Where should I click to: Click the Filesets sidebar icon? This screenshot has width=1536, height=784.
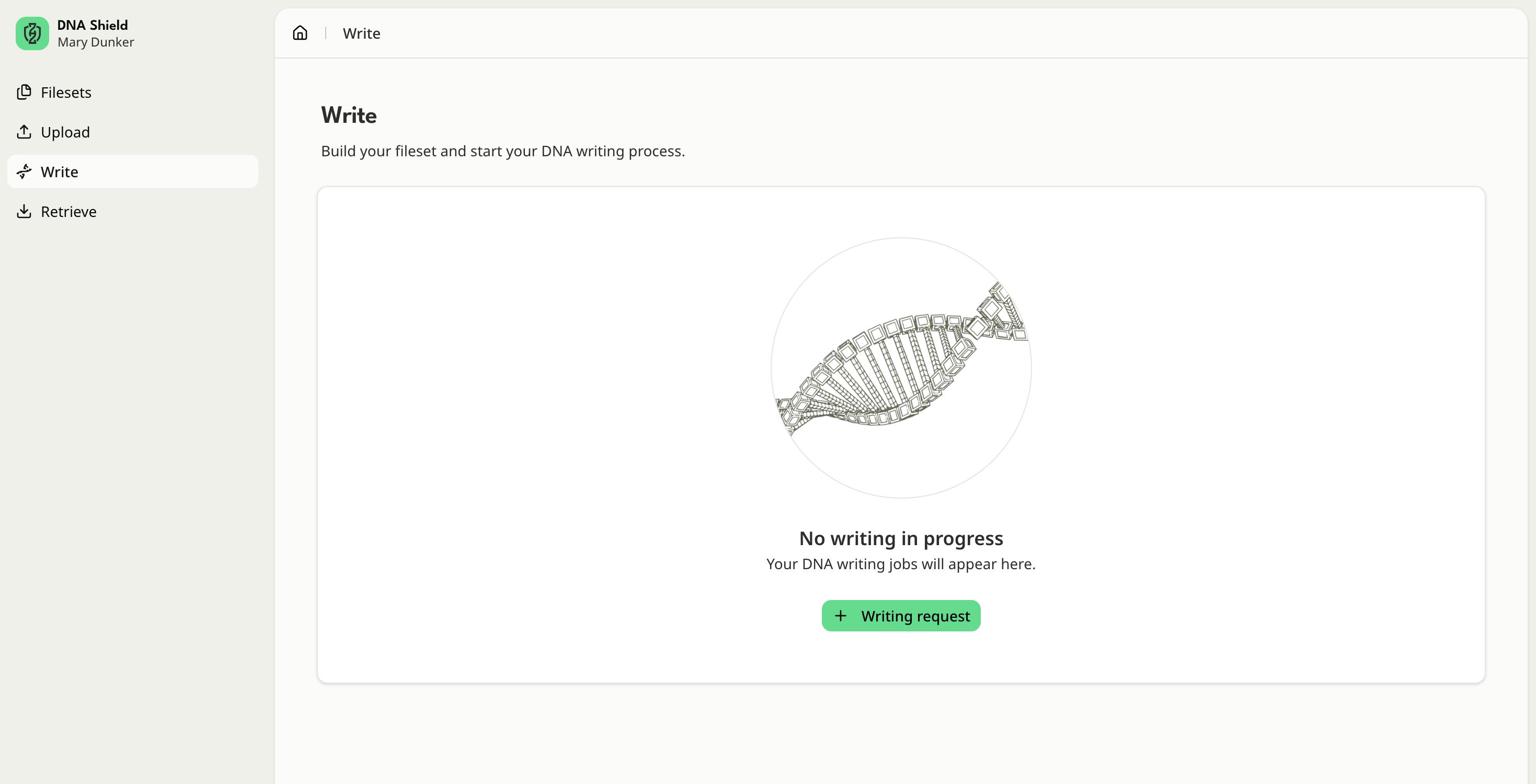tap(24, 92)
